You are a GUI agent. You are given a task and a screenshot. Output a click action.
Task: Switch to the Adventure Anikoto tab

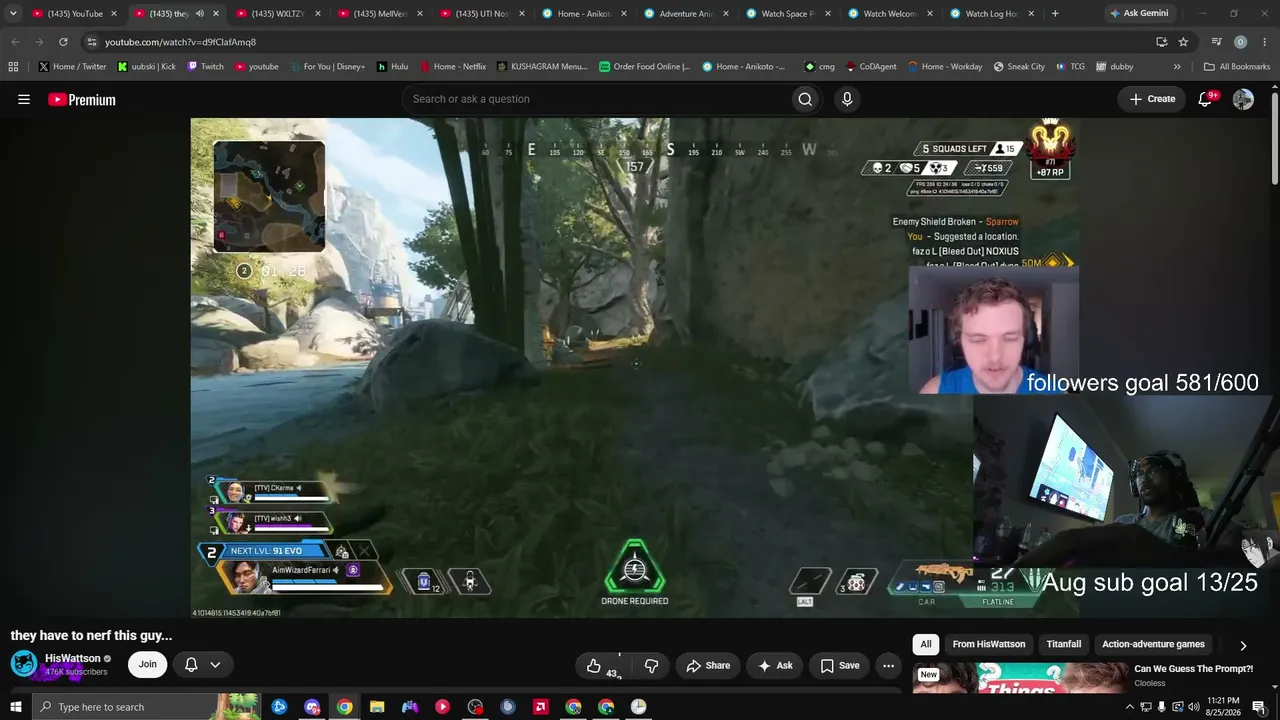point(685,14)
